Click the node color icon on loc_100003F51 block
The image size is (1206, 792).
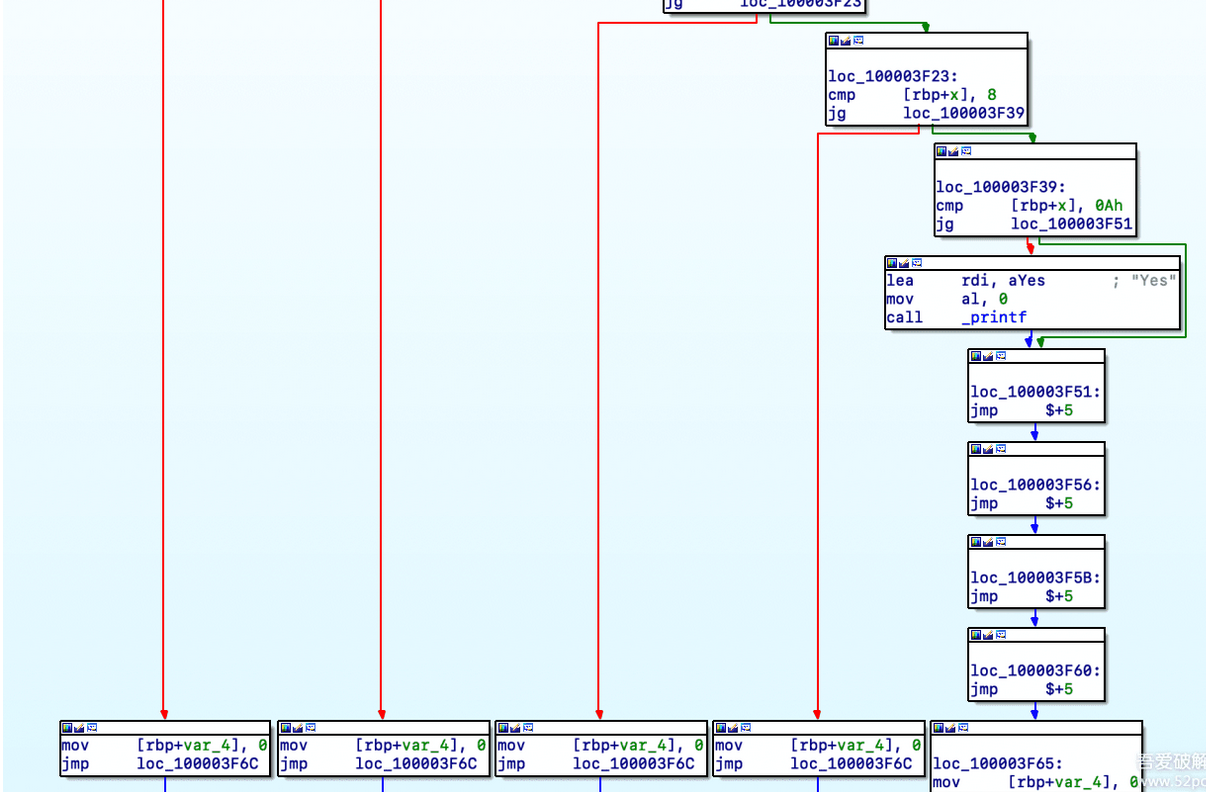pos(976,356)
